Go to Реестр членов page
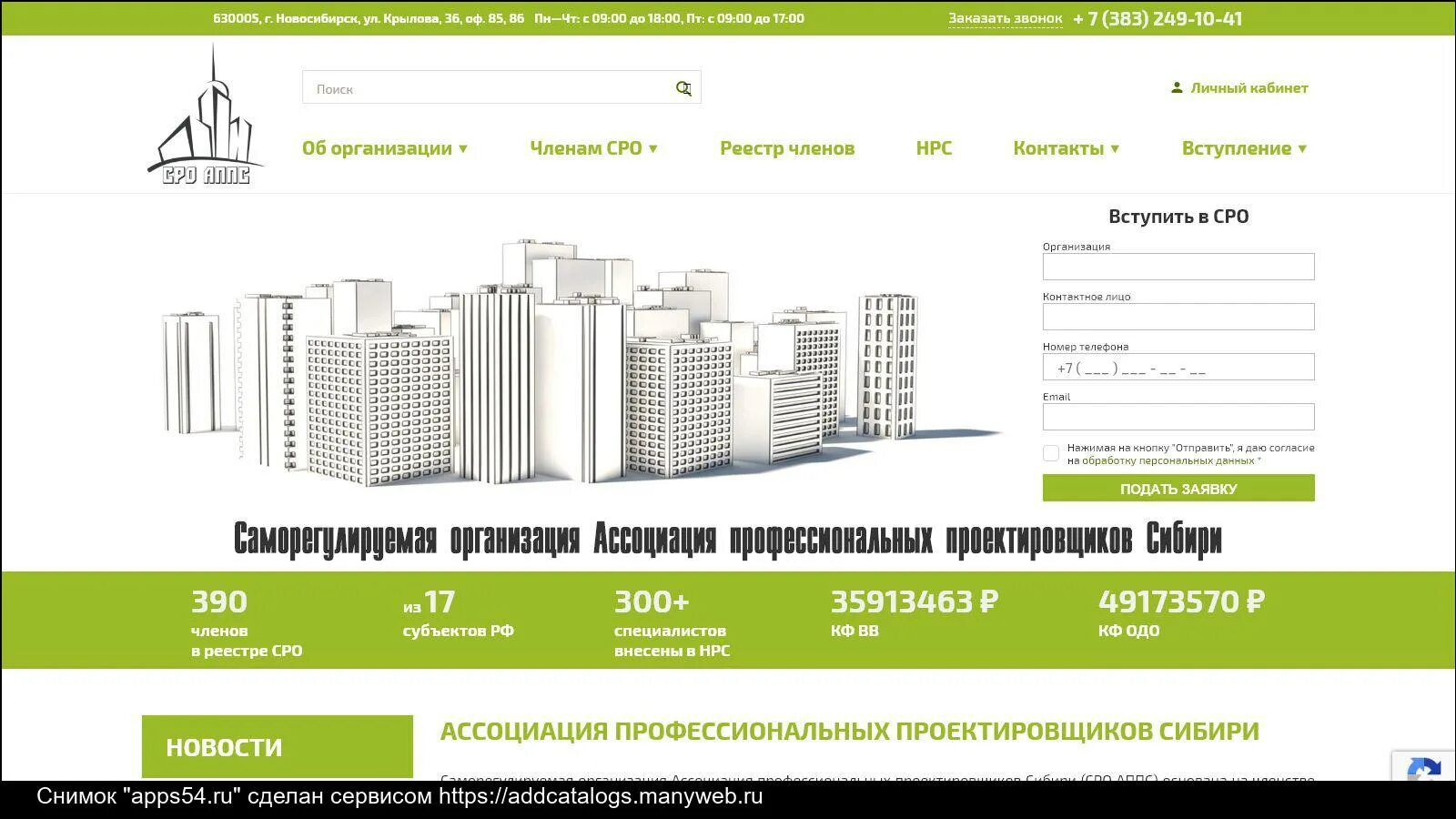Screen dimensions: 1456x819 click(787, 148)
